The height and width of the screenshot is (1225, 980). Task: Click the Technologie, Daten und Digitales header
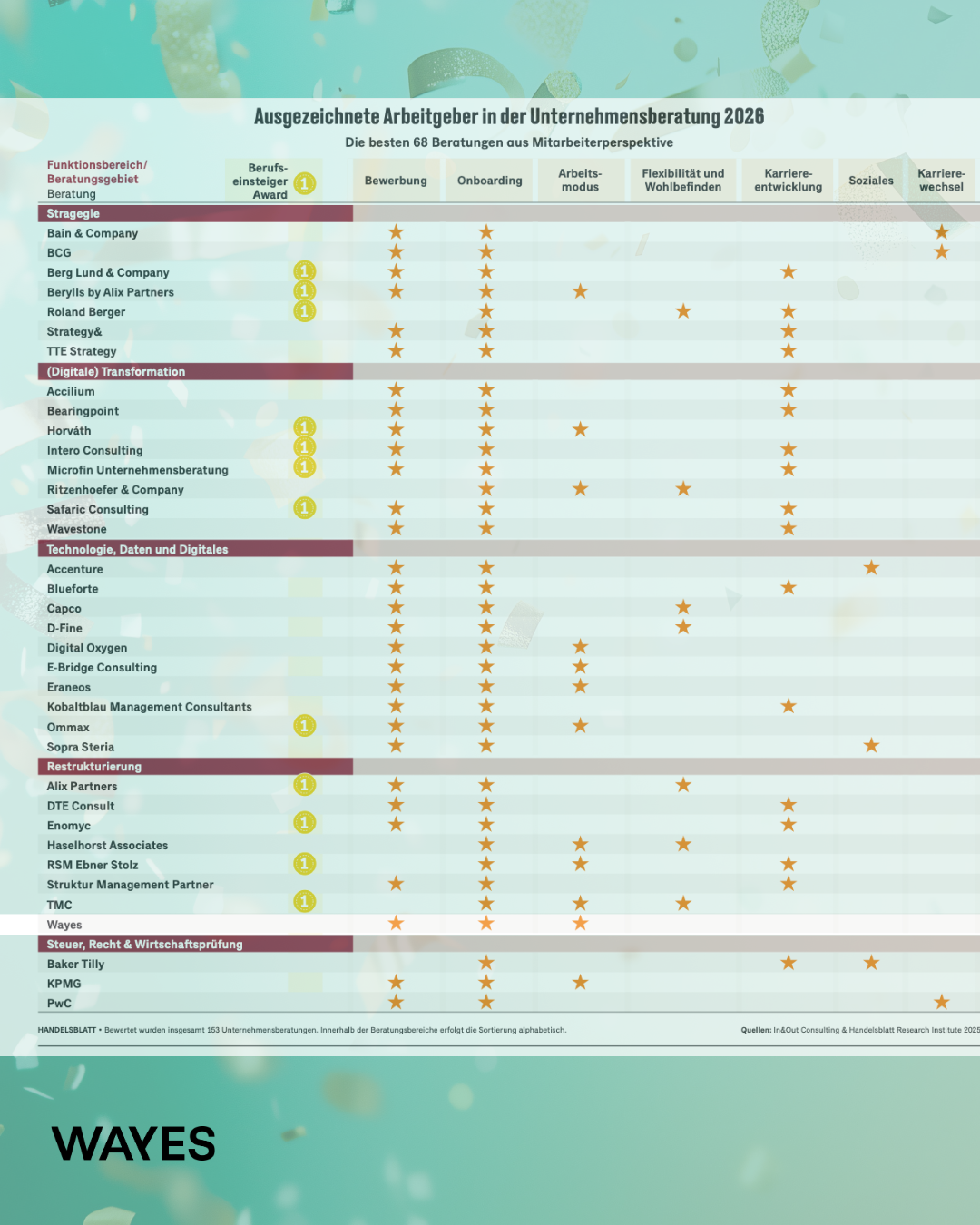137,550
